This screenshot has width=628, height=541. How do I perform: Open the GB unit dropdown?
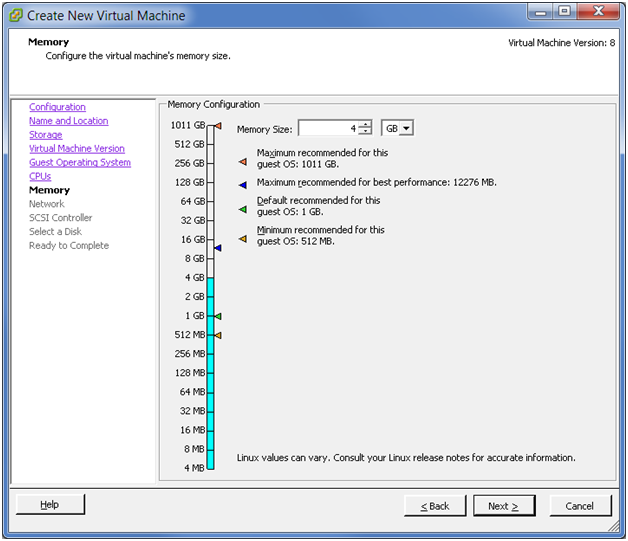click(407, 129)
